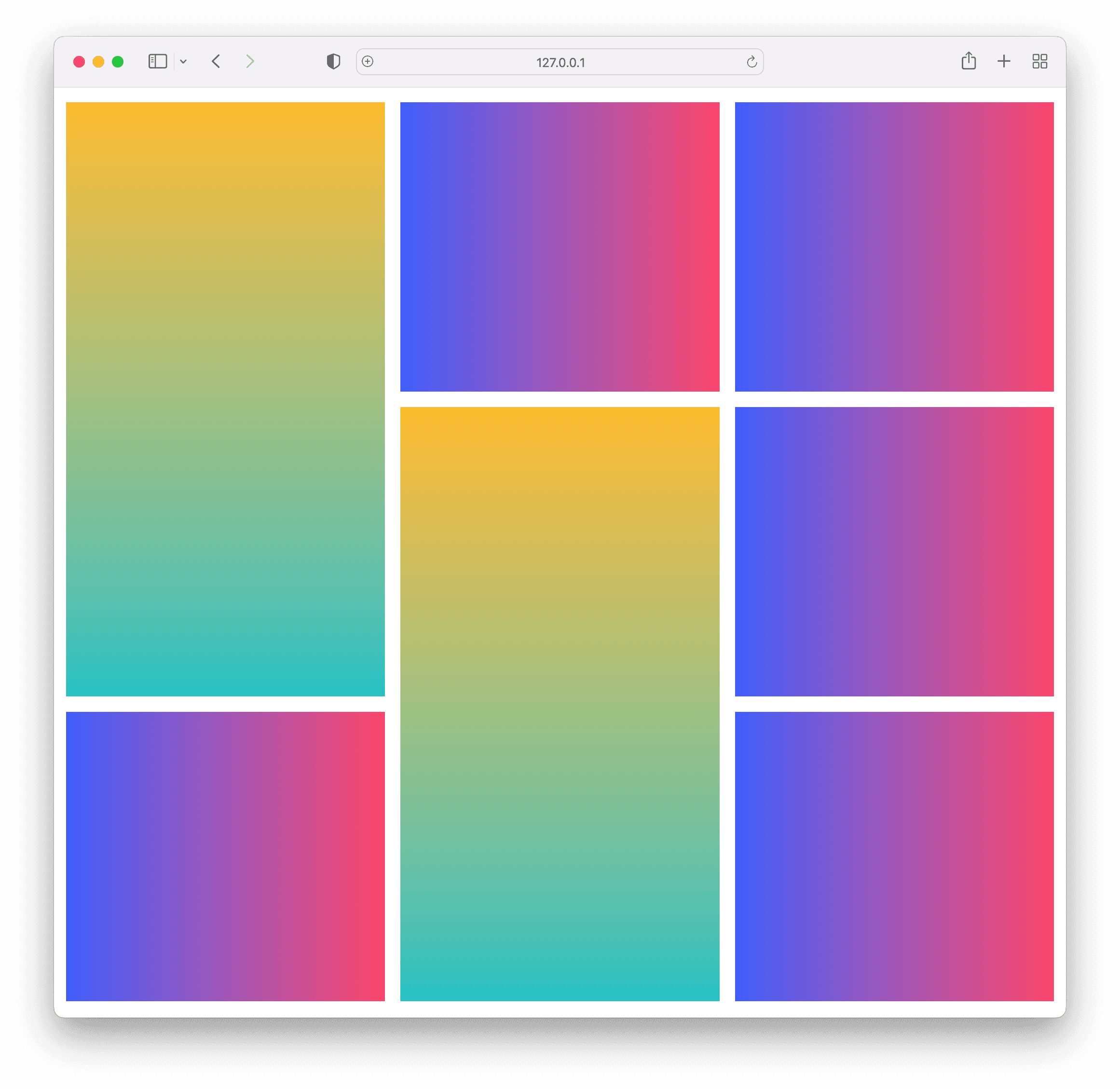1120x1089 pixels.
Task: Maximize the window with the green button
Action: coord(118,62)
